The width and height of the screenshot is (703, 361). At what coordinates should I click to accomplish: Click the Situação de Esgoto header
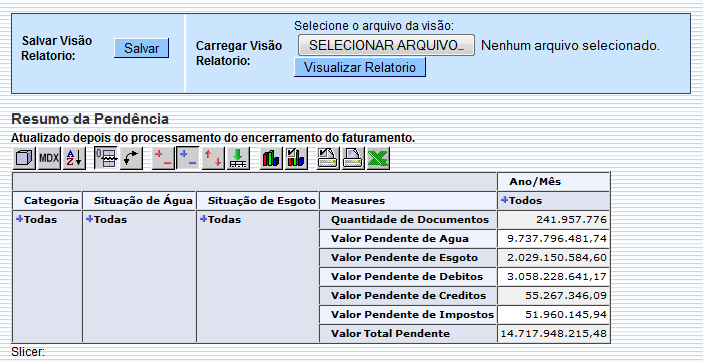pos(258,201)
